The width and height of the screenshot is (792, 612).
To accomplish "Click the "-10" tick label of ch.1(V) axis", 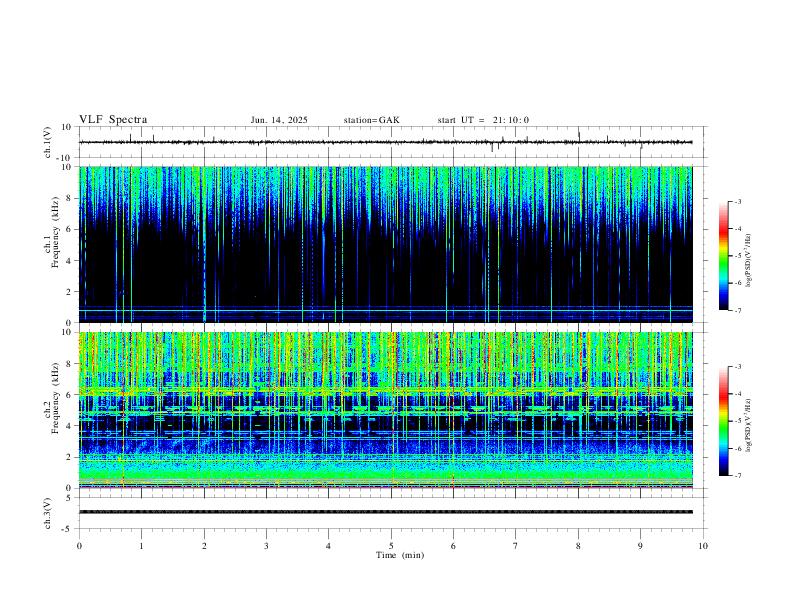I will [63, 158].
